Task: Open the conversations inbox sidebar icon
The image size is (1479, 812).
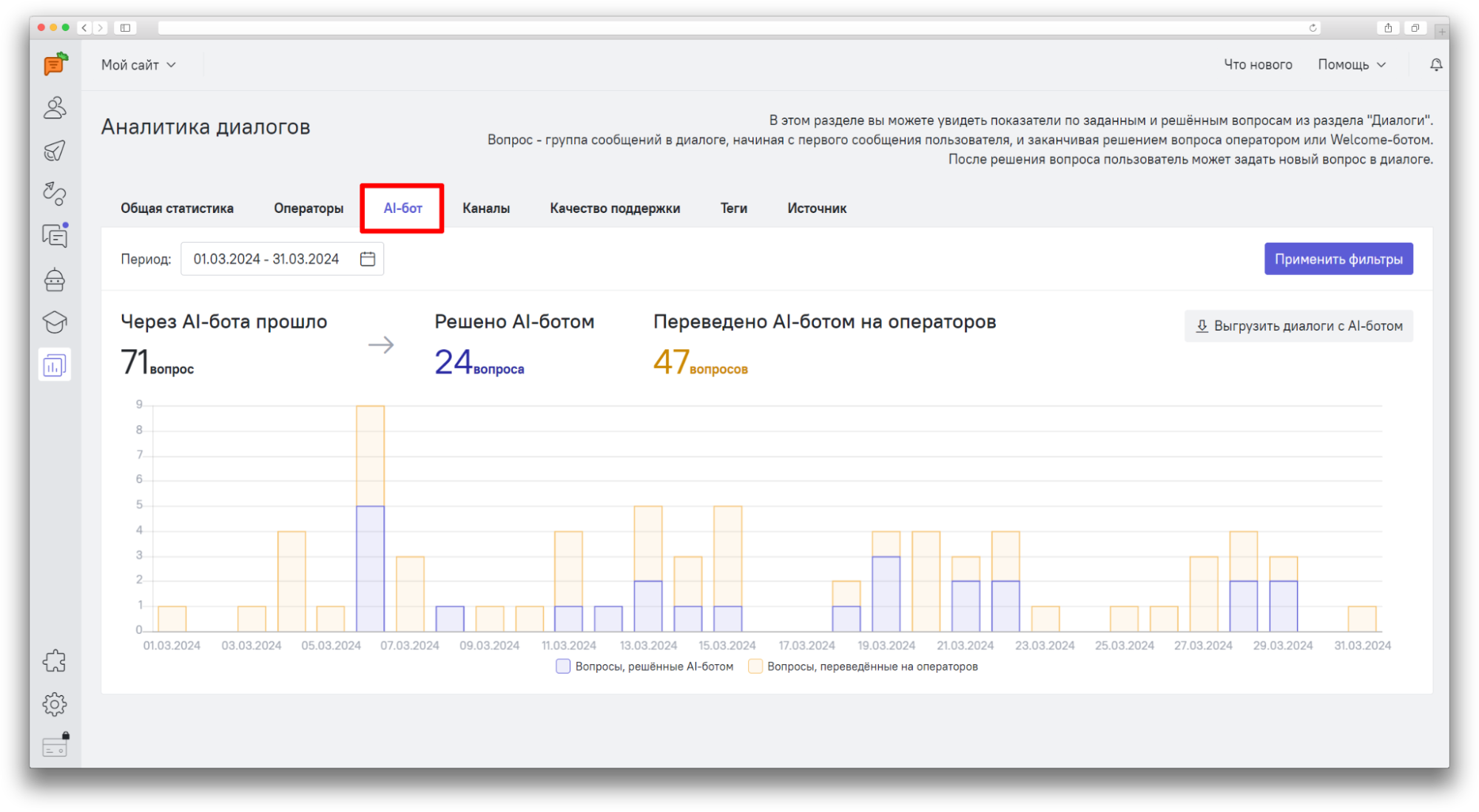Action: (x=55, y=236)
